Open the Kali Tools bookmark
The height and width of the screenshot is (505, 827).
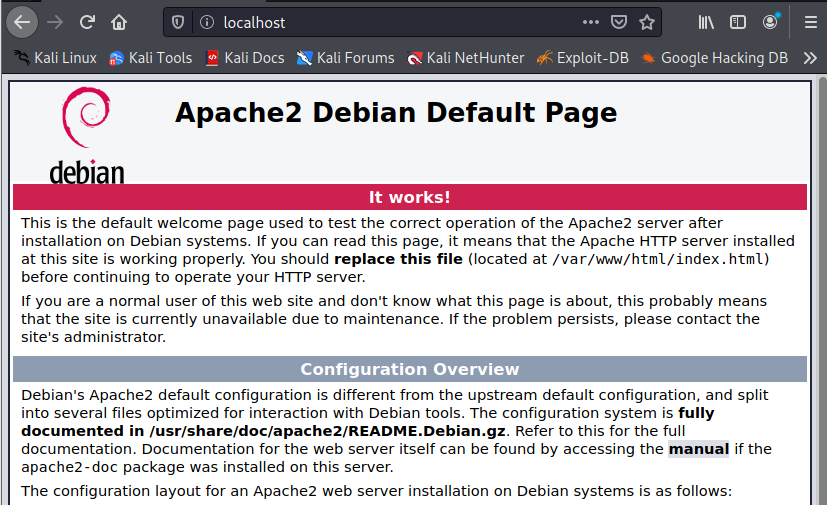(150, 58)
